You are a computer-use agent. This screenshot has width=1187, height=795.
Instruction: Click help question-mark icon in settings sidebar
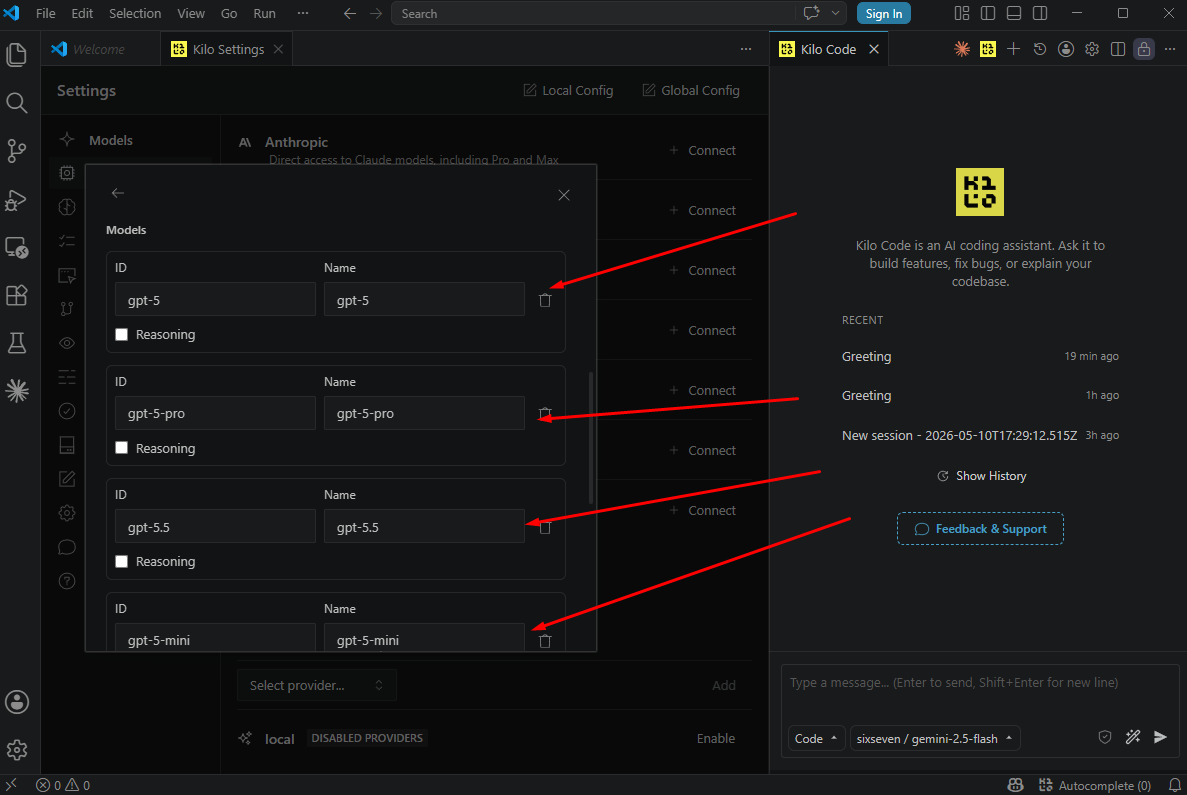(x=67, y=581)
